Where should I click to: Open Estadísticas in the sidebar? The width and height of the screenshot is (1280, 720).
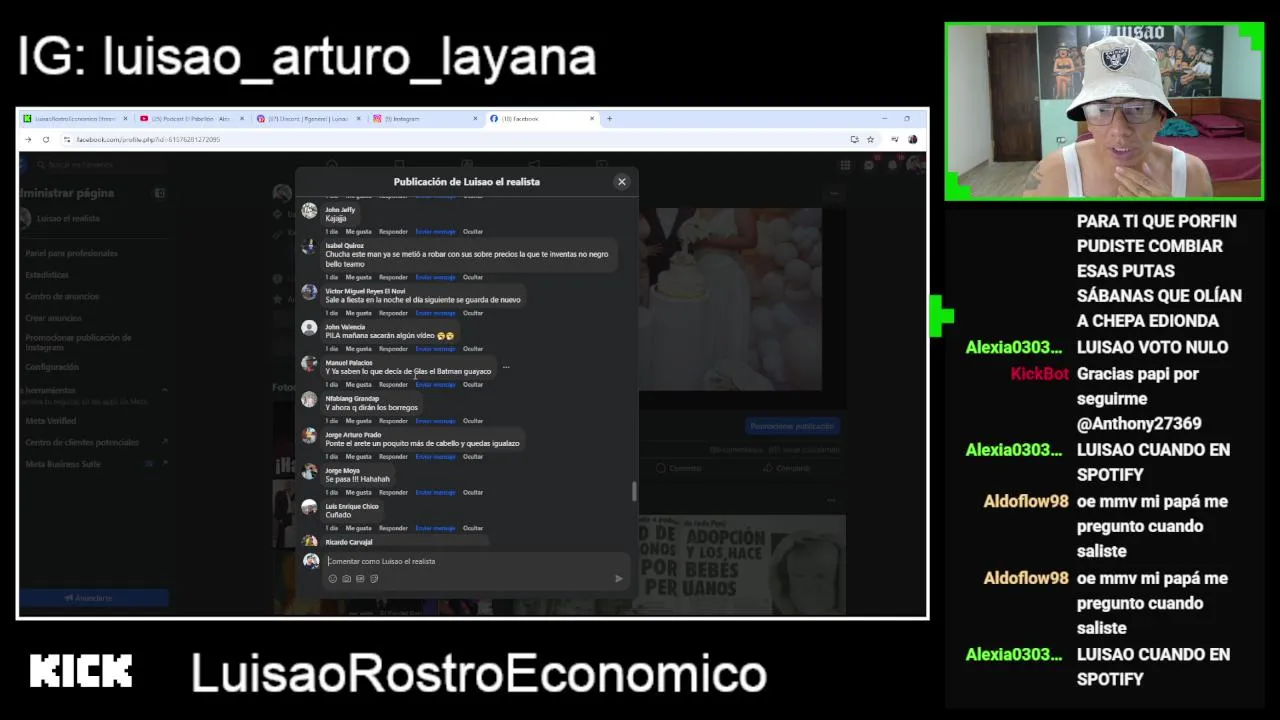coord(47,275)
